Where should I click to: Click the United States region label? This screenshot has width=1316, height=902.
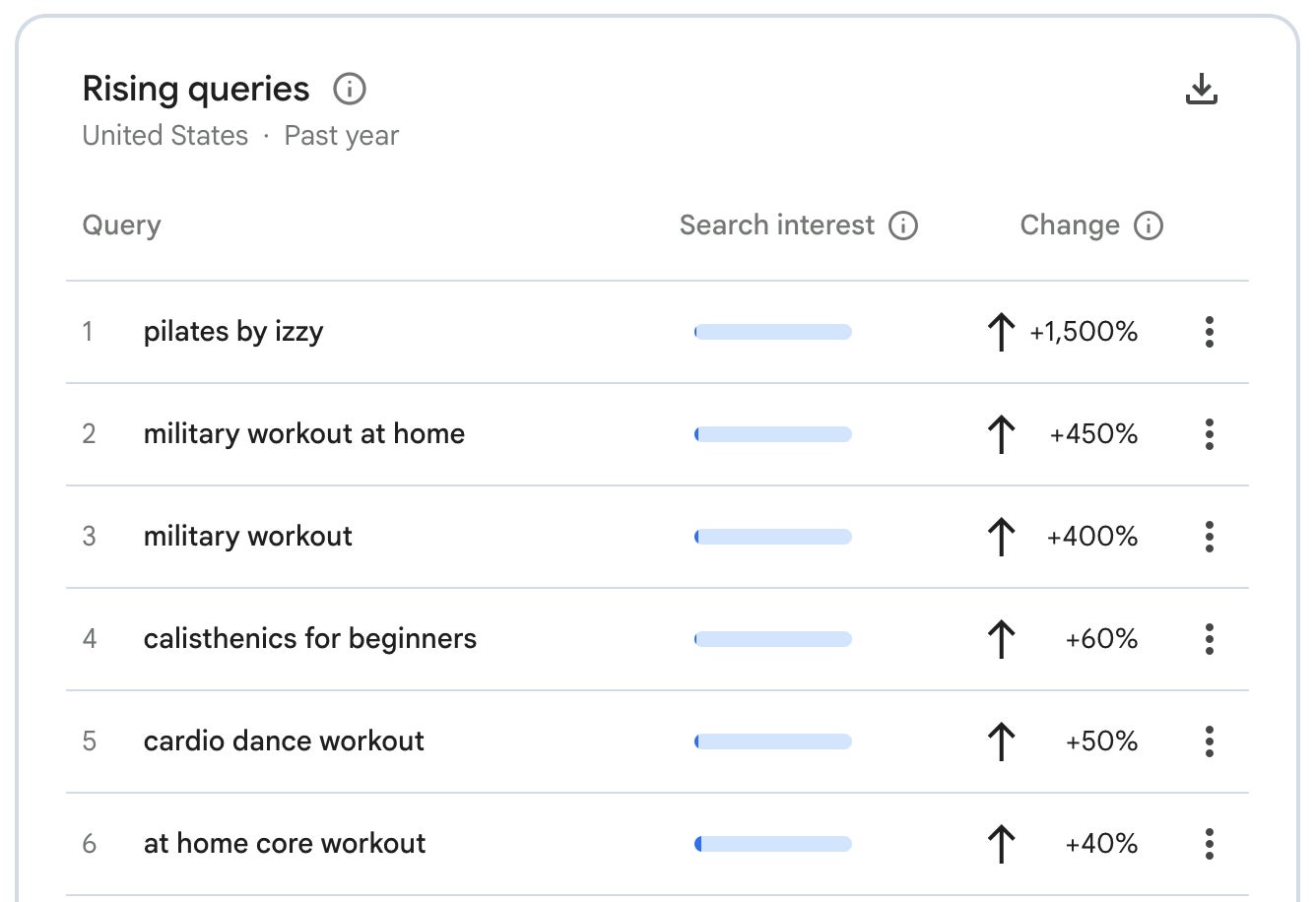(x=165, y=136)
